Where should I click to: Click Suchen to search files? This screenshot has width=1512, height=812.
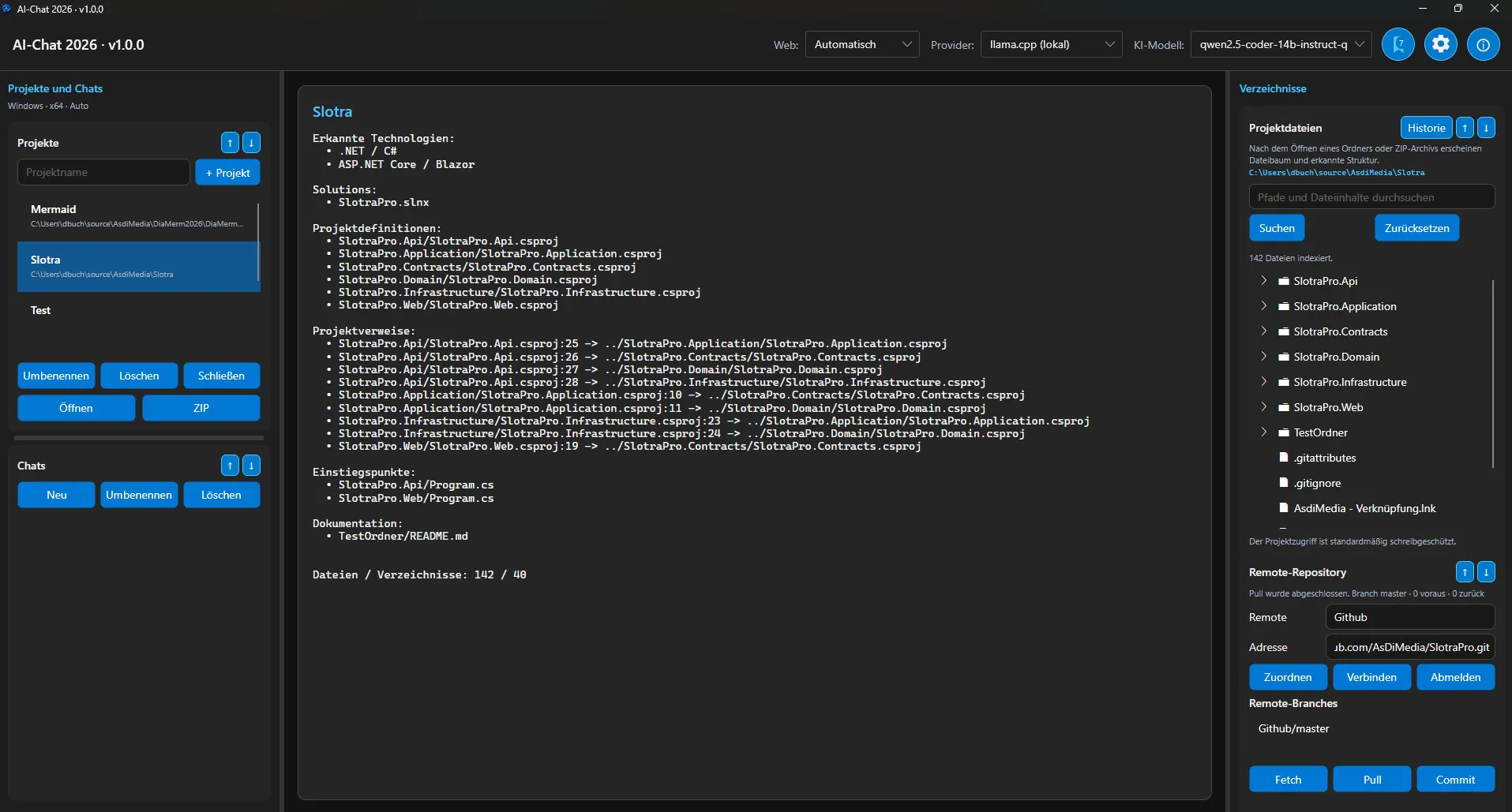(x=1277, y=228)
